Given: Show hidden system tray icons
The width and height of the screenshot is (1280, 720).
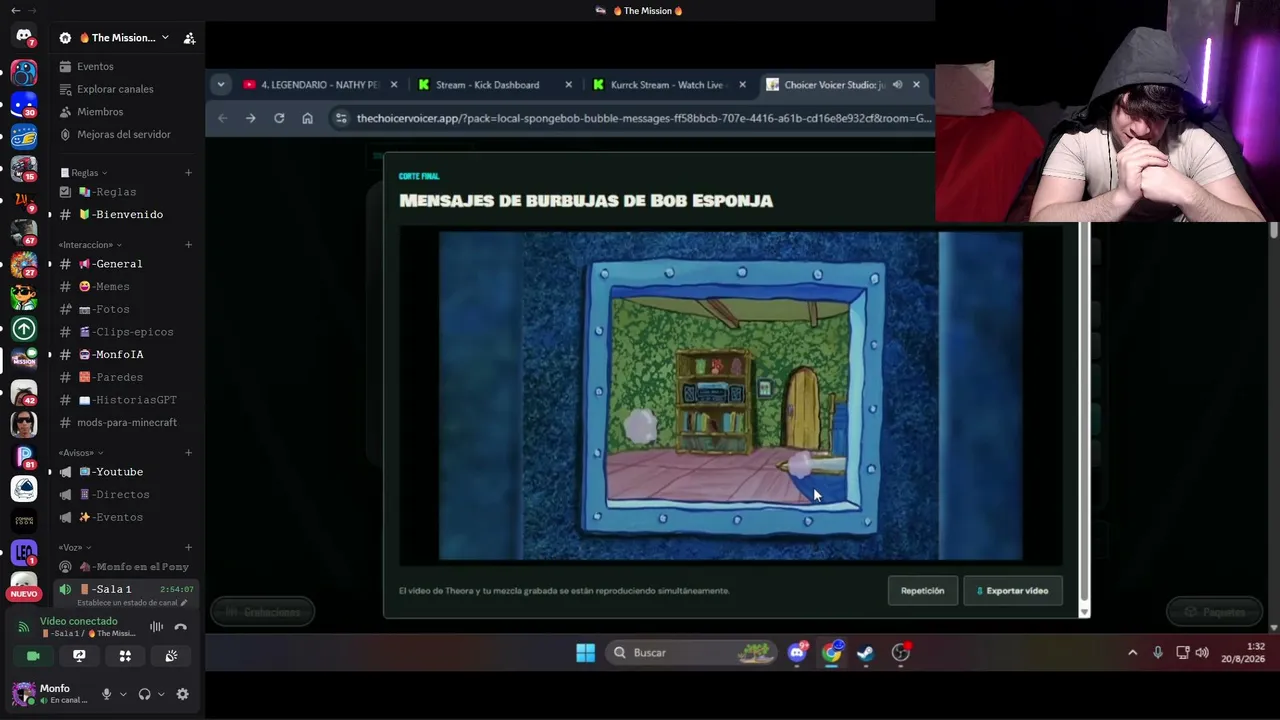Looking at the screenshot, I should (x=1132, y=653).
